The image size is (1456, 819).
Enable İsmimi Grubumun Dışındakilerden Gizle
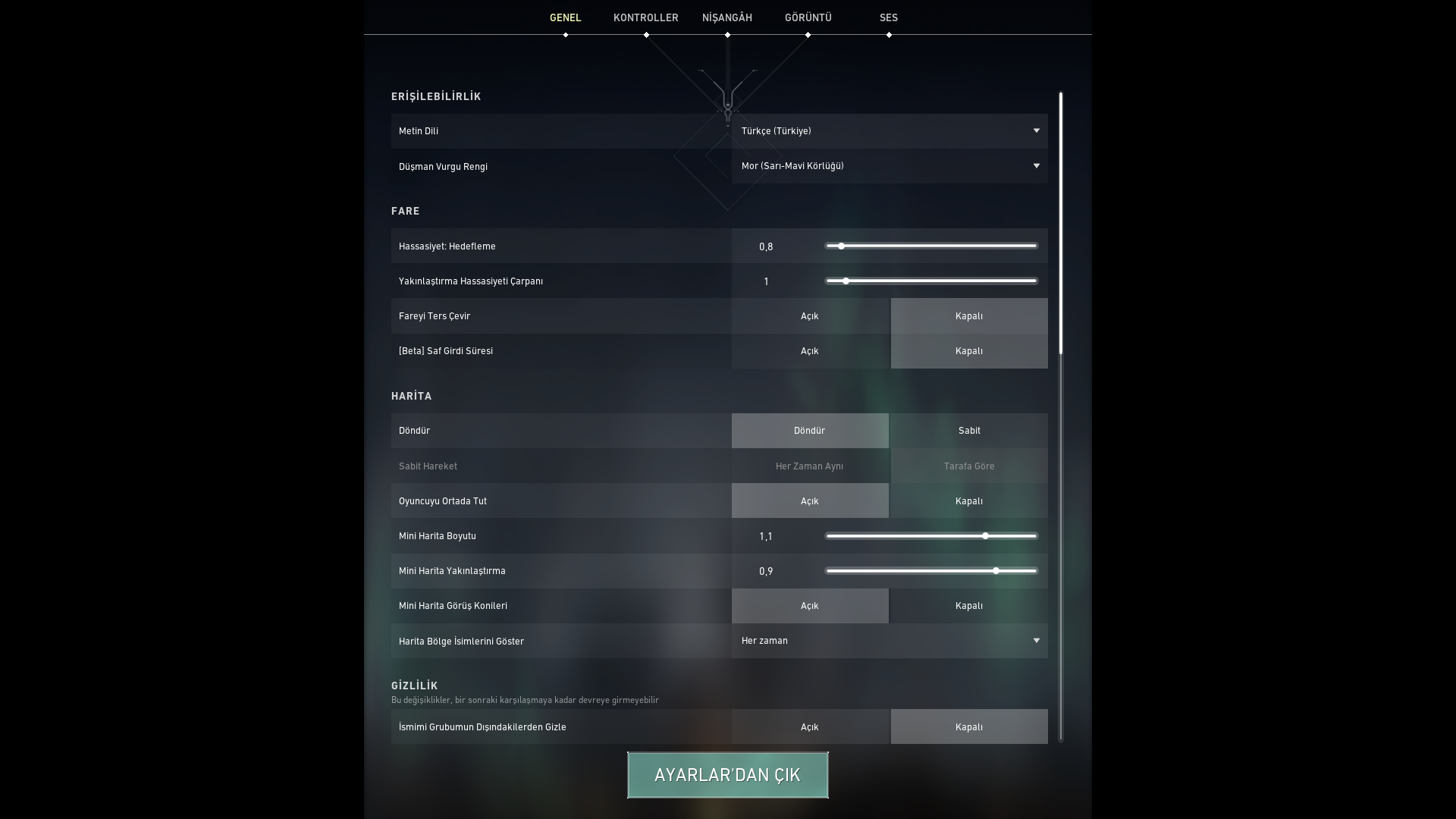tap(809, 727)
